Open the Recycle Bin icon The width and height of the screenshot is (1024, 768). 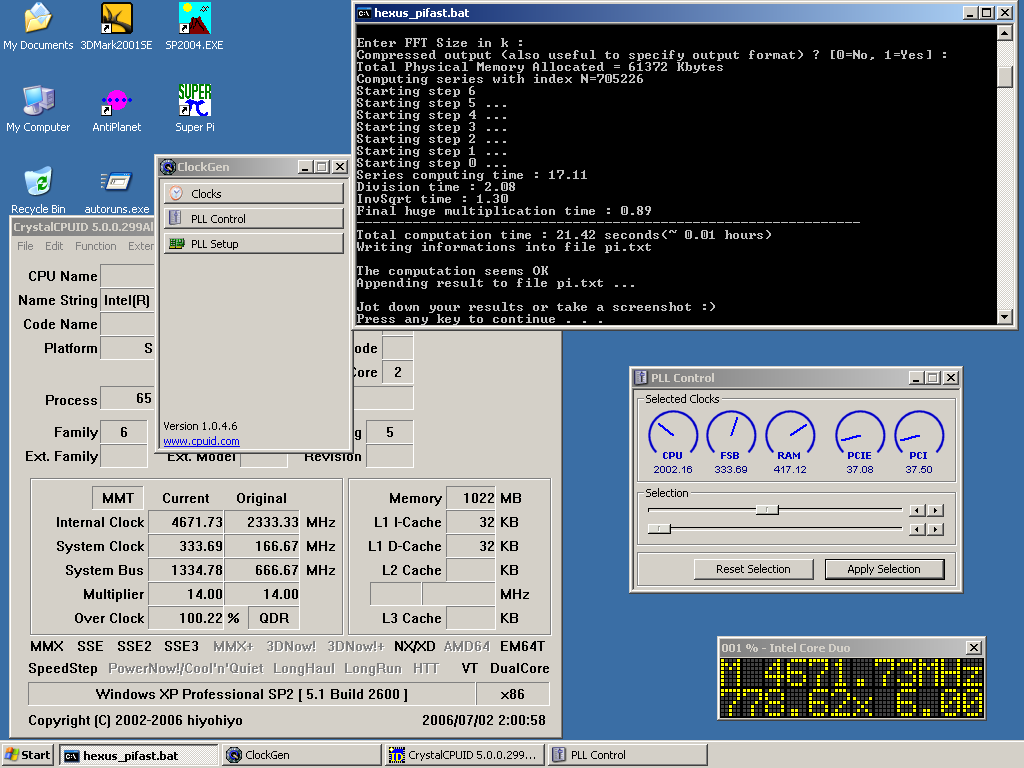[38, 191]
